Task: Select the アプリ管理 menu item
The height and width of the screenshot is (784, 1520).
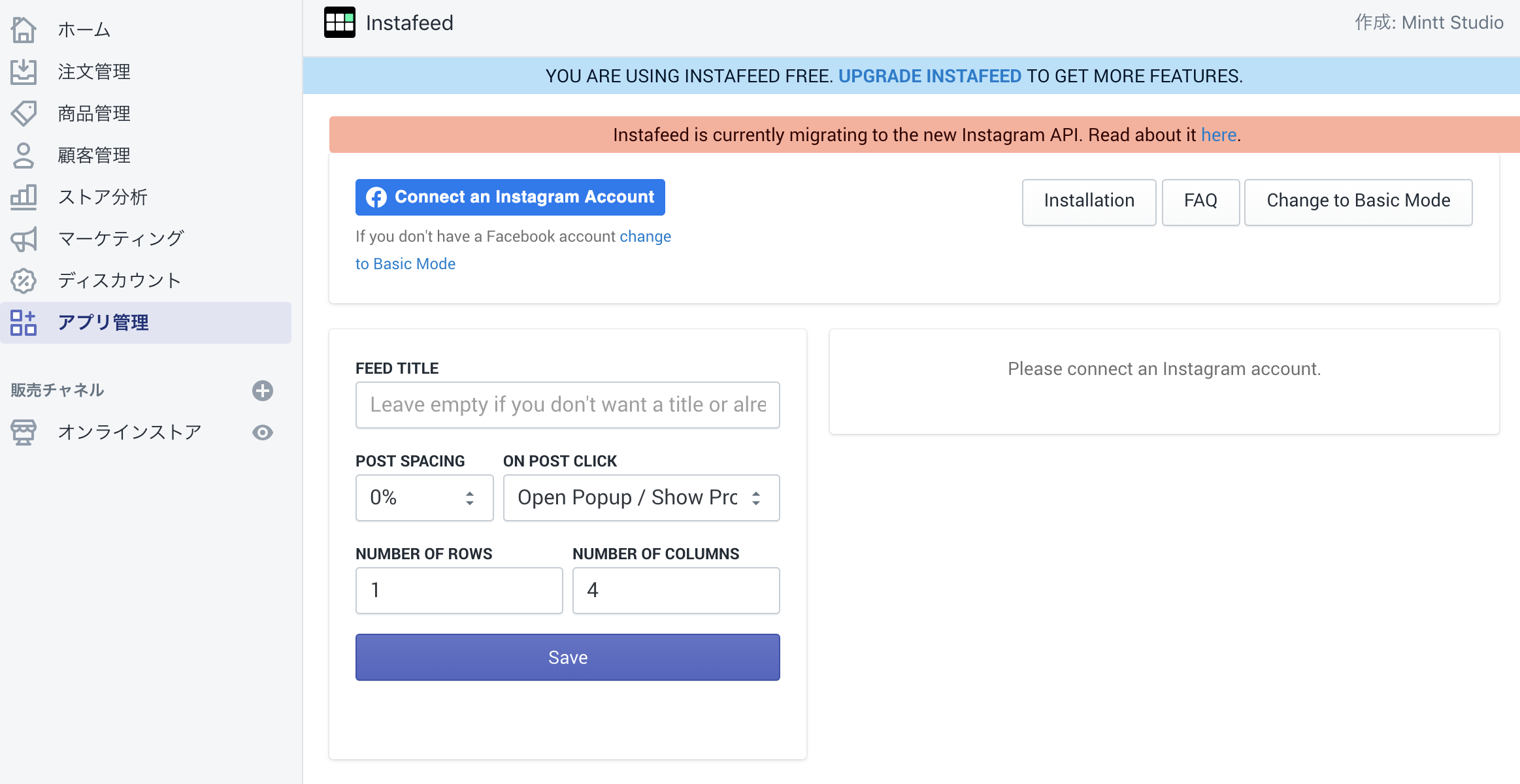Action: [146, 323]
